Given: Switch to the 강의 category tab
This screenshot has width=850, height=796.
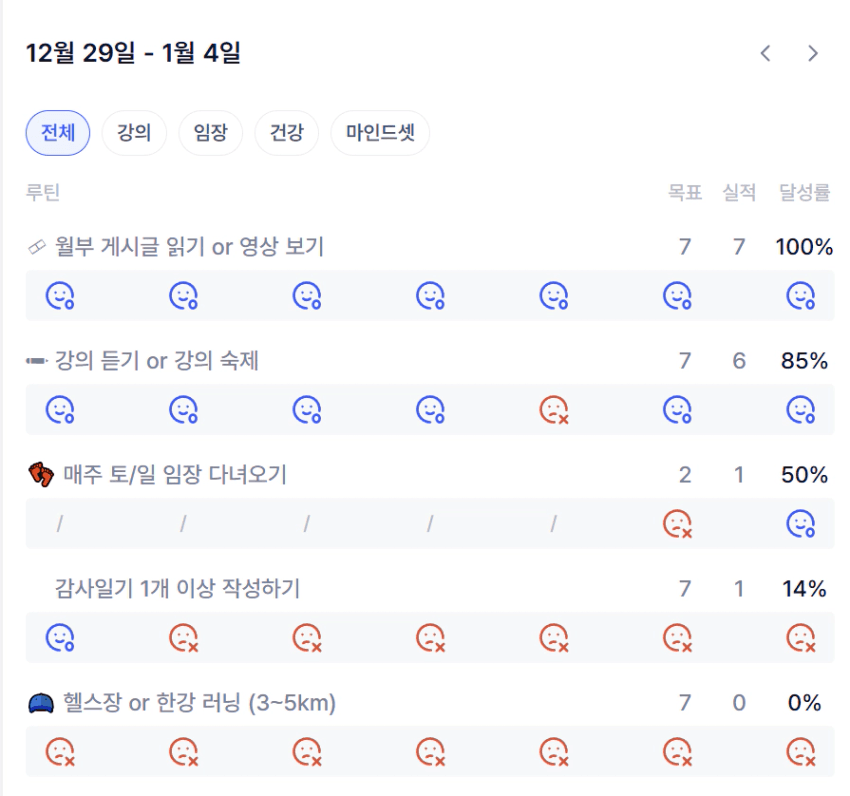Looking at the screenshot, I should 134,133.
